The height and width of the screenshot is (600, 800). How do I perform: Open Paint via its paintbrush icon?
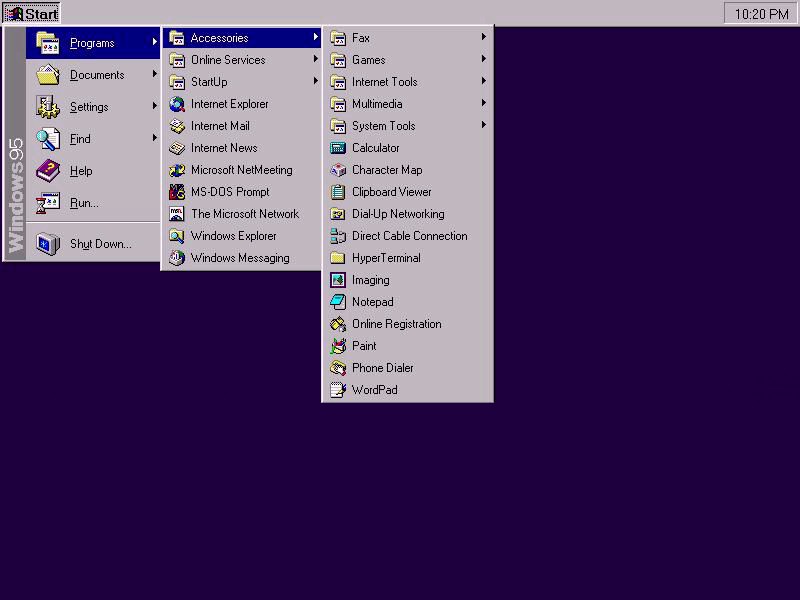(338, 346)
